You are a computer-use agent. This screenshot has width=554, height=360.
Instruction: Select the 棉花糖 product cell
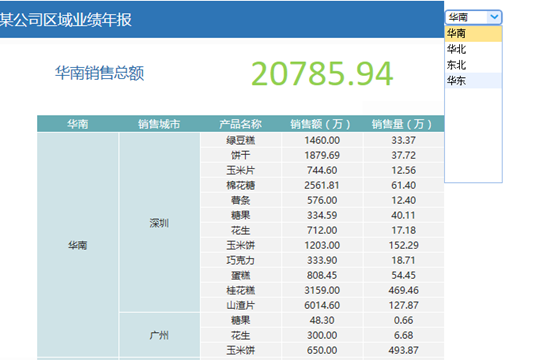tap(241, 185)
